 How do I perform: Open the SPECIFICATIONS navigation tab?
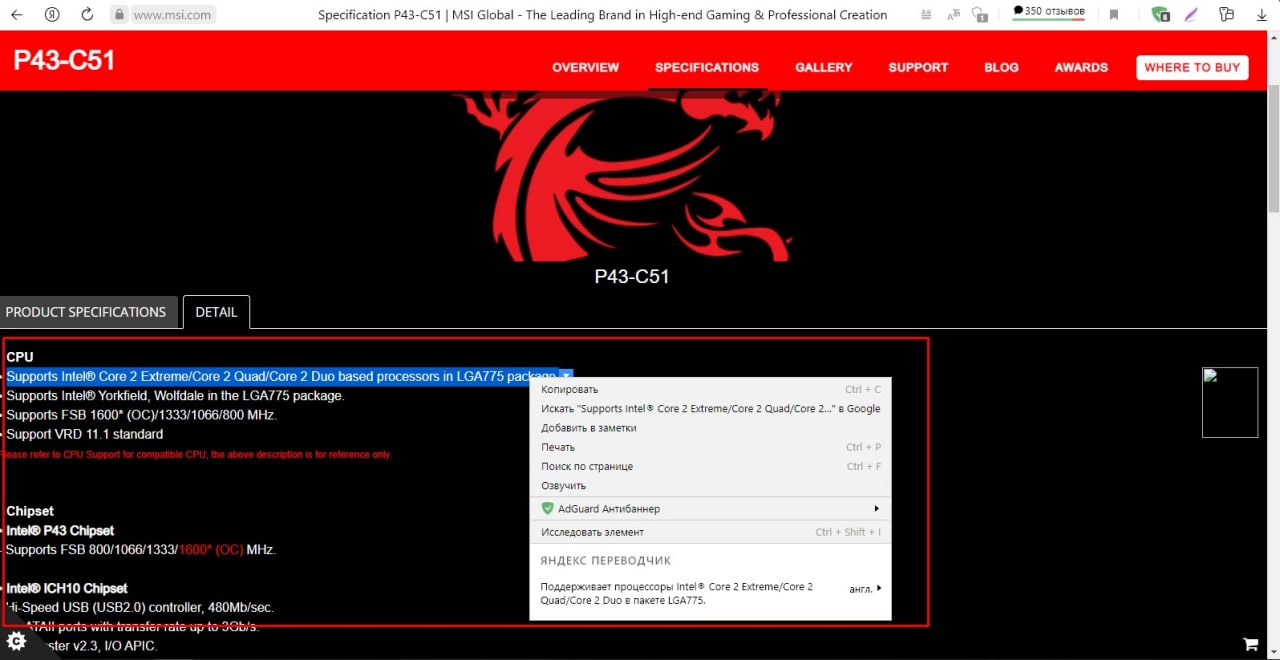707,67
